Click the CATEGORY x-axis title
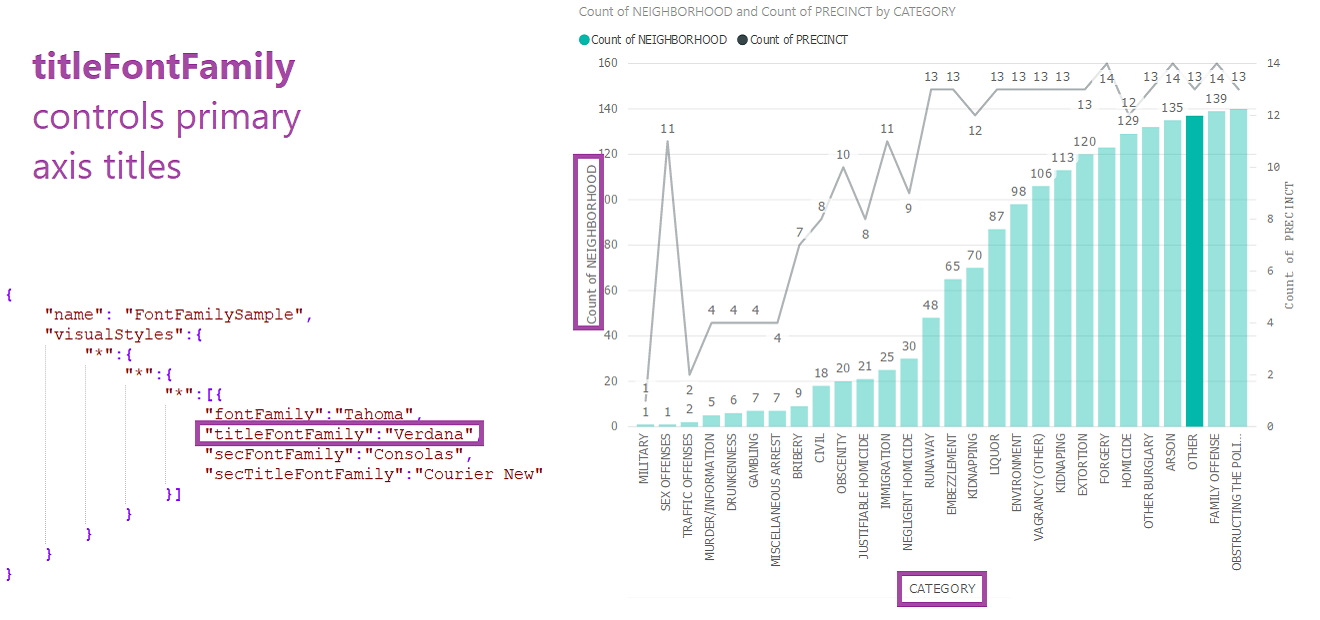1320x620 pixels. [x=942, y=589]
